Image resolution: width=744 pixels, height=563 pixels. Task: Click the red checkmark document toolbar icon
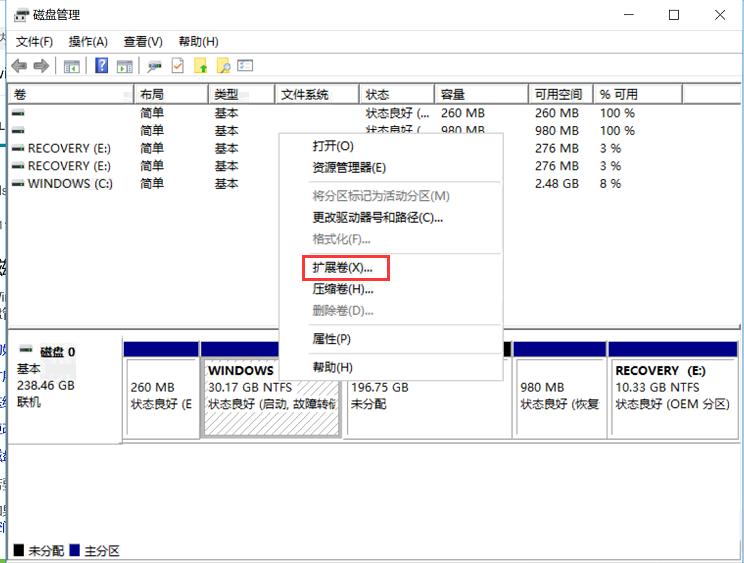[x=177, y=65]
